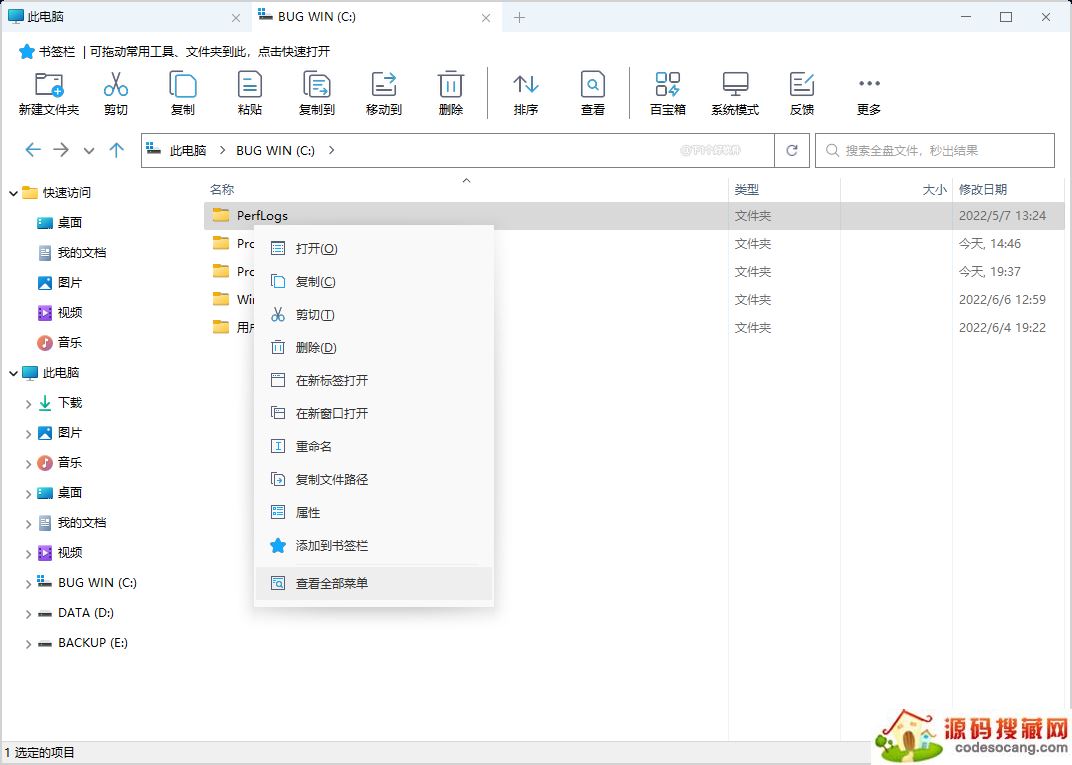Open a new tab with the plus button
The width and height of the screenshot is (1072, 765).
click(x=520, y=17)
